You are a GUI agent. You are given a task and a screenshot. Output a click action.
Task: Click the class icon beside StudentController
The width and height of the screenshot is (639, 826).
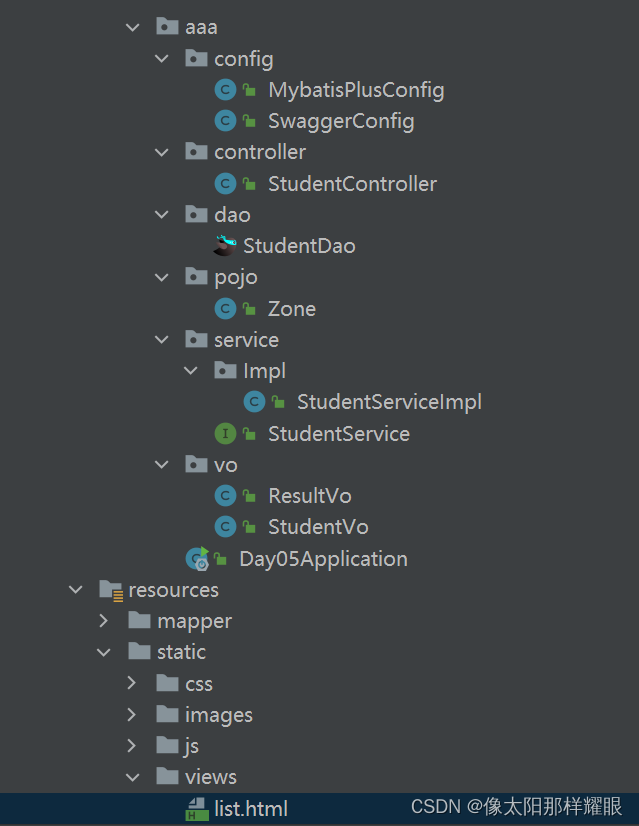pyautogui.click(x=226, y=183)
